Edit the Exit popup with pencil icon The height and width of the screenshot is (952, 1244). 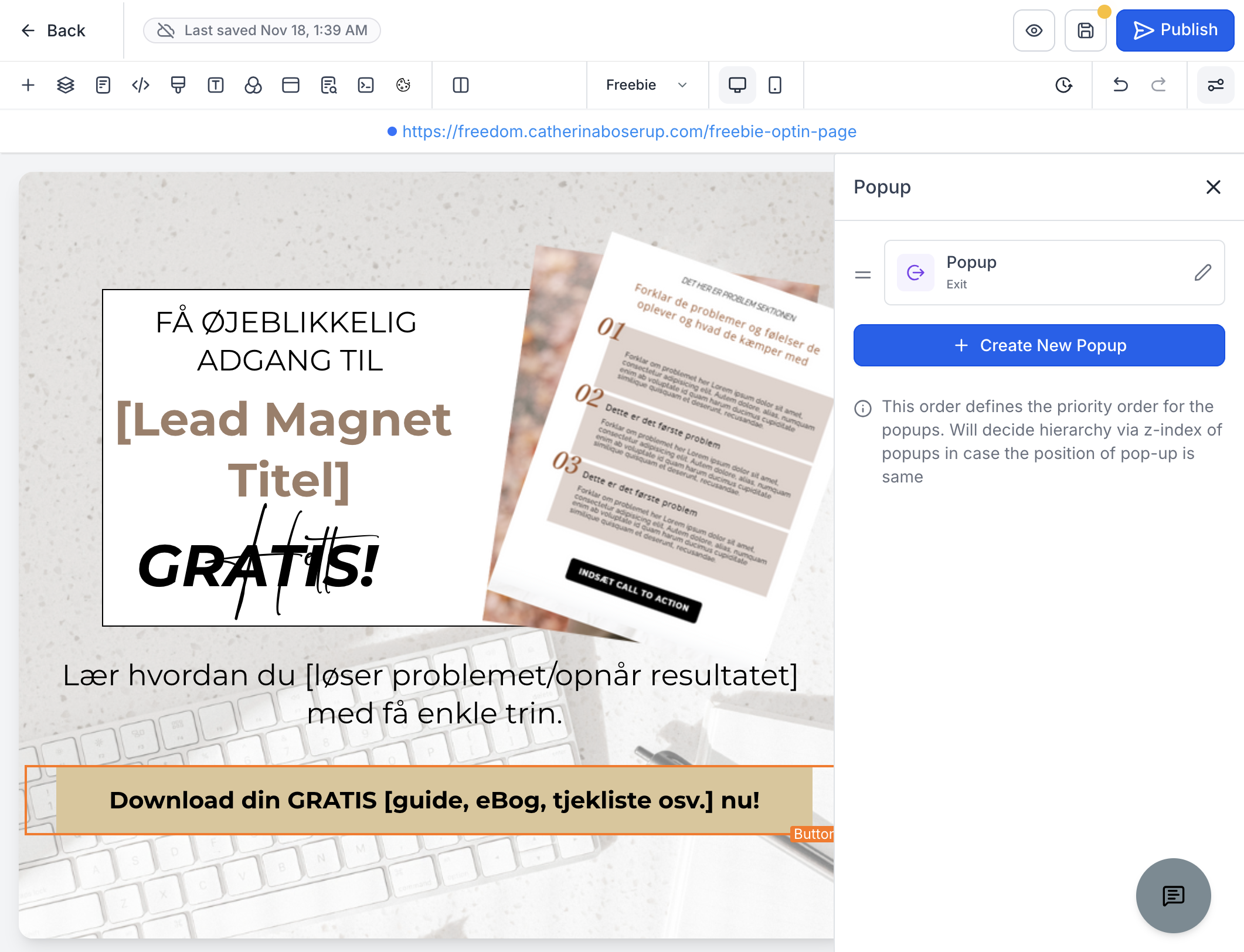point(1202,273)
